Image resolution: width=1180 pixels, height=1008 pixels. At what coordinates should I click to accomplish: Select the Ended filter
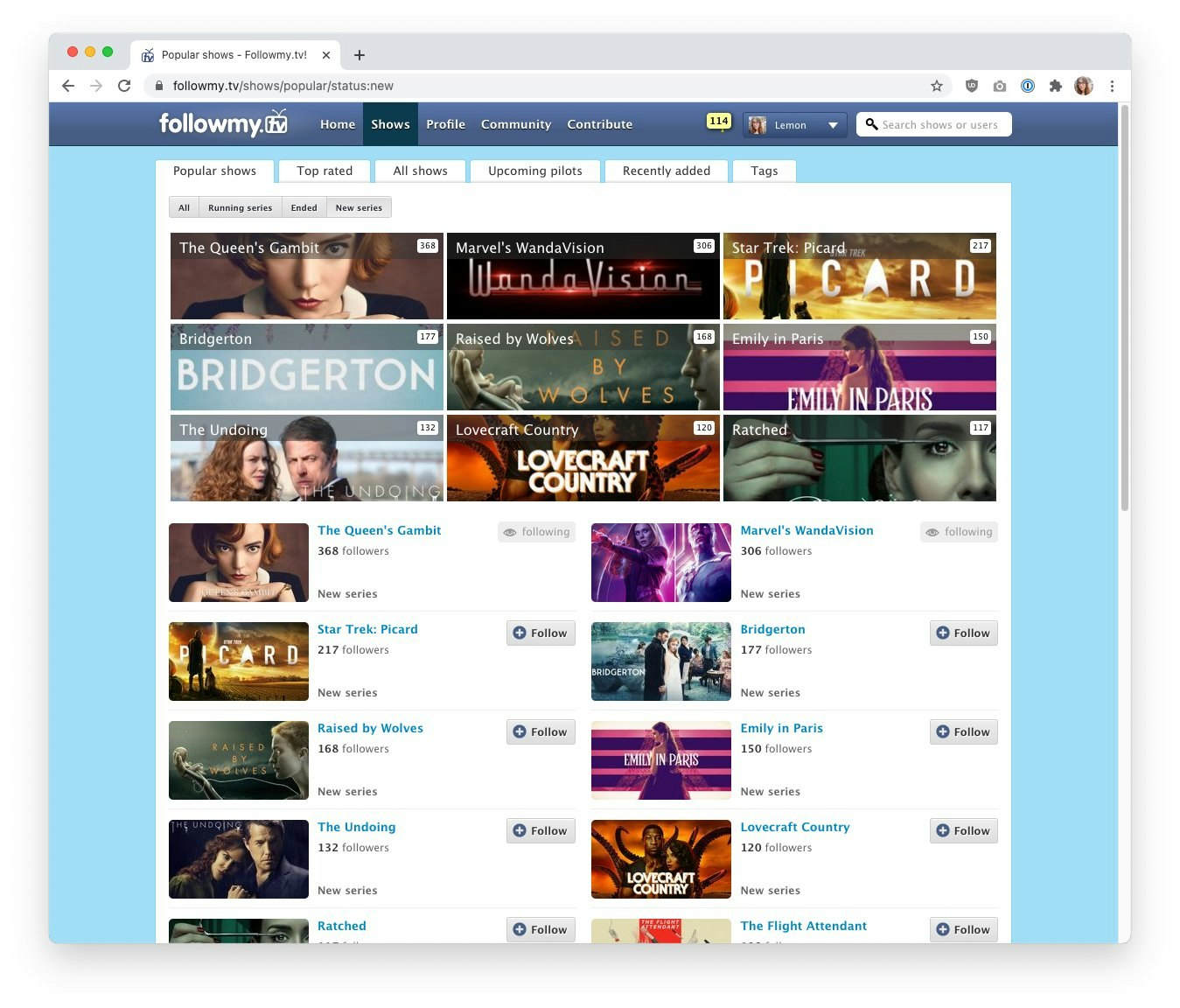click(304, 207)
